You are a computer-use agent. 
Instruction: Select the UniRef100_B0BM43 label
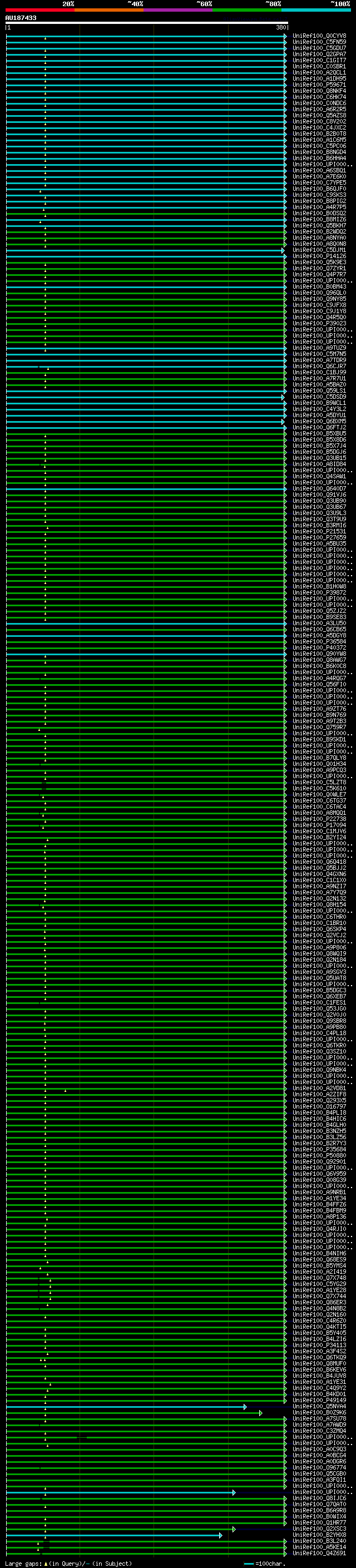click(x=319, y=286)
